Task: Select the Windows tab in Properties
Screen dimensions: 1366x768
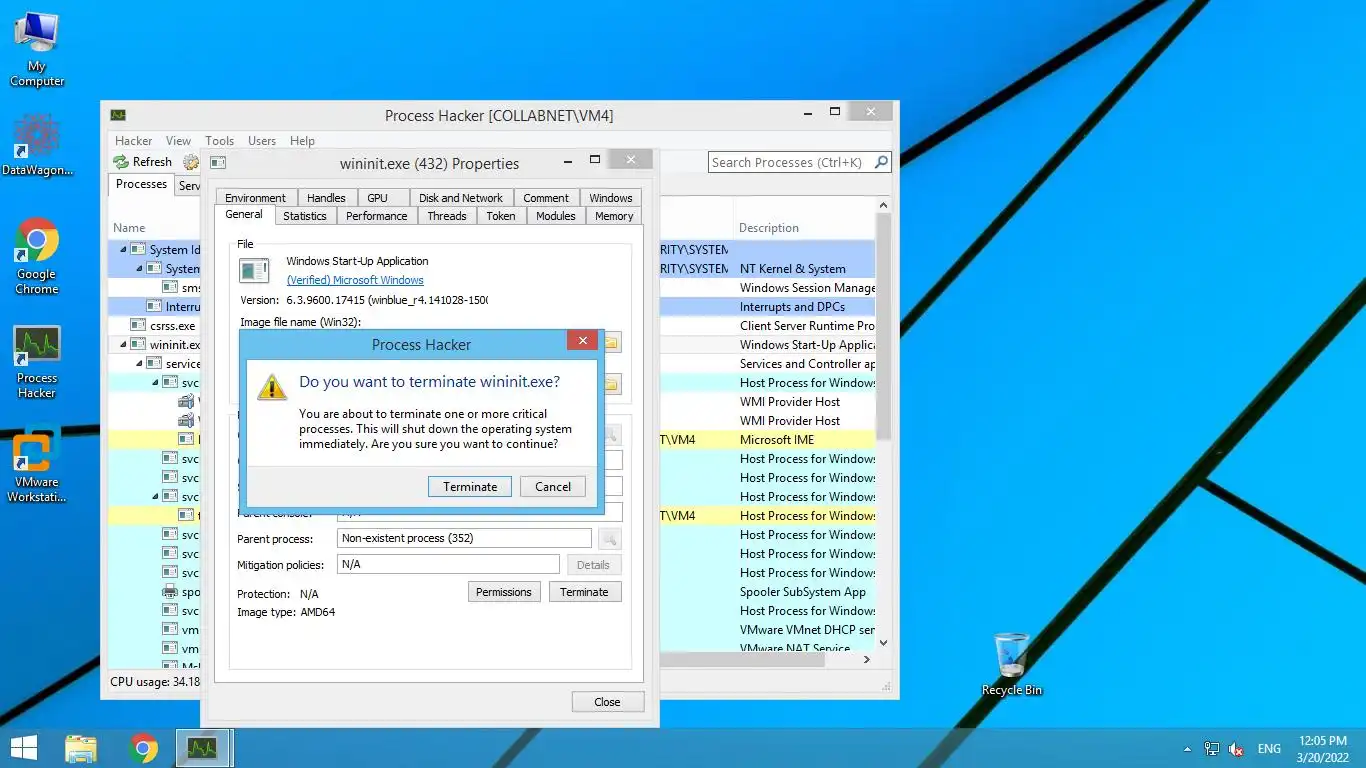Action: [x=611, y=198]
